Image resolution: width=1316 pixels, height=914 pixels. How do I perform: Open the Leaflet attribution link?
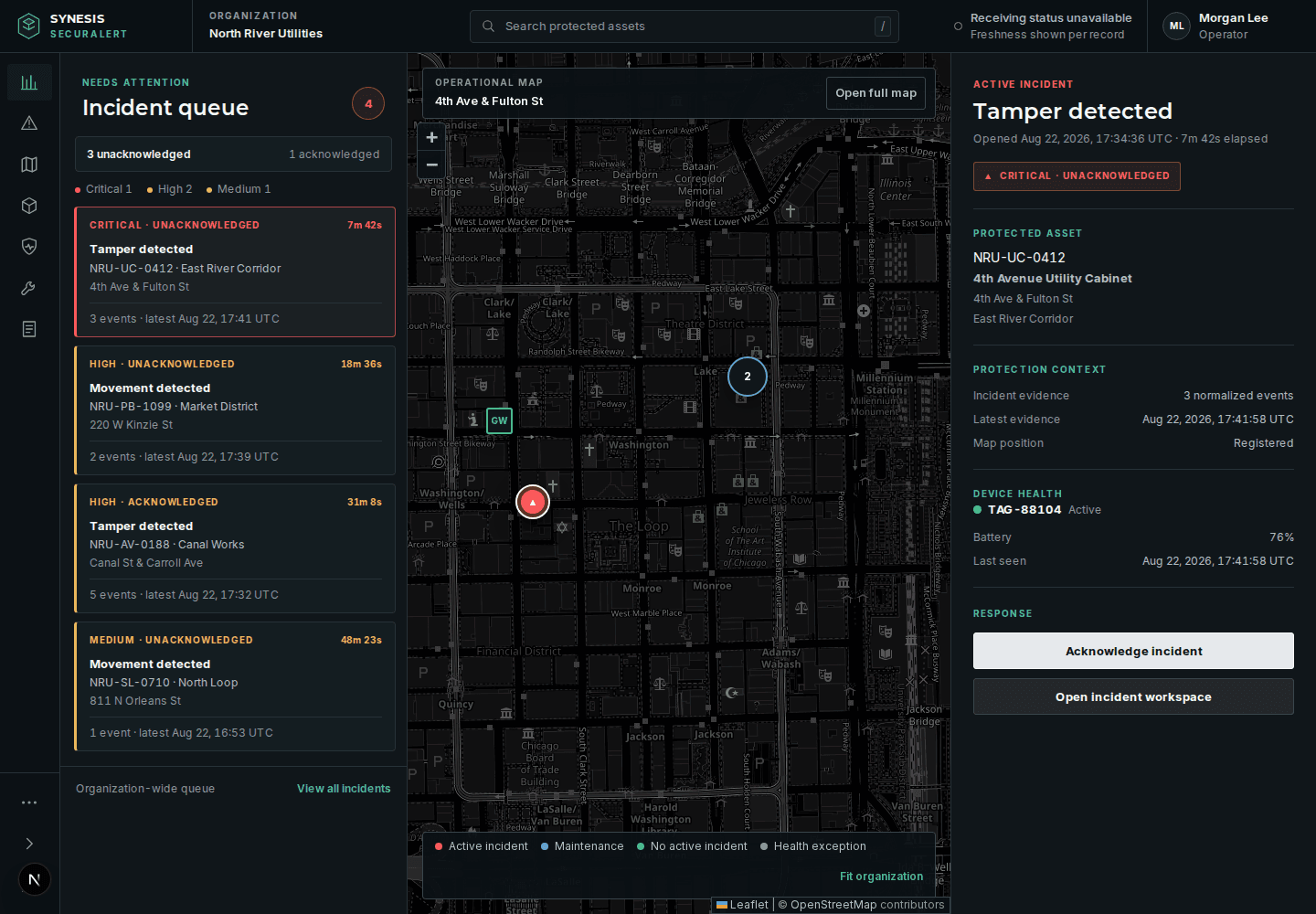point(743,905)
